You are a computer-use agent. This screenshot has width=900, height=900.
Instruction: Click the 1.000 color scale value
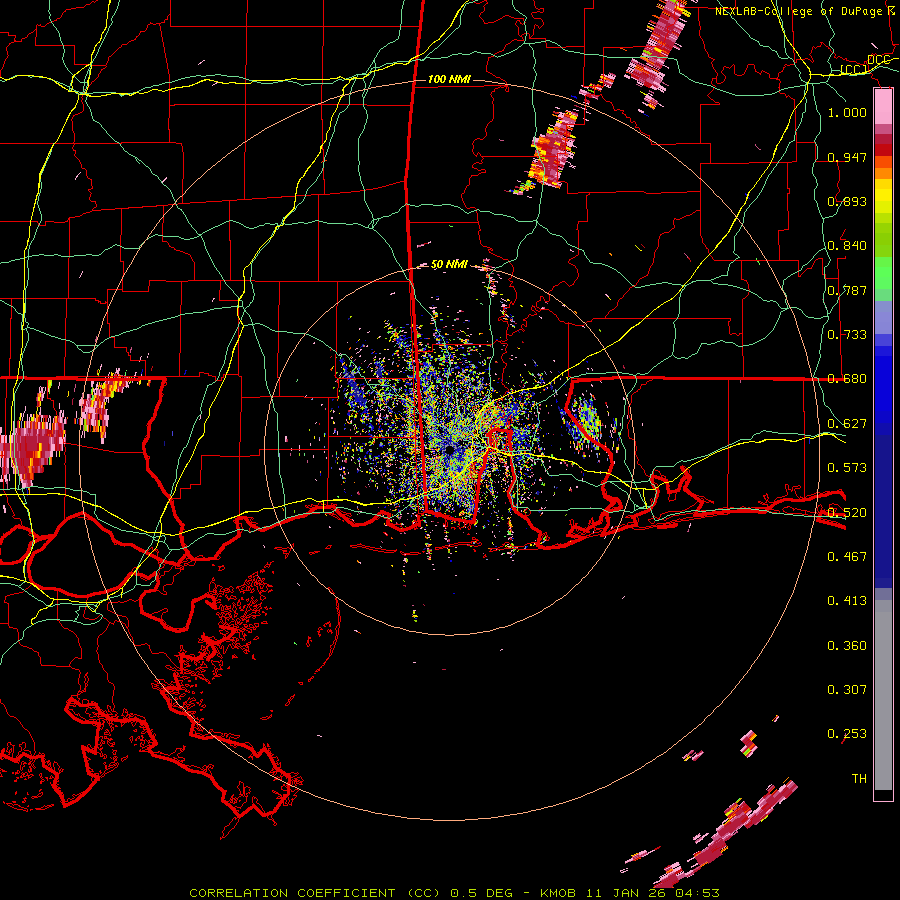[847, 112]
